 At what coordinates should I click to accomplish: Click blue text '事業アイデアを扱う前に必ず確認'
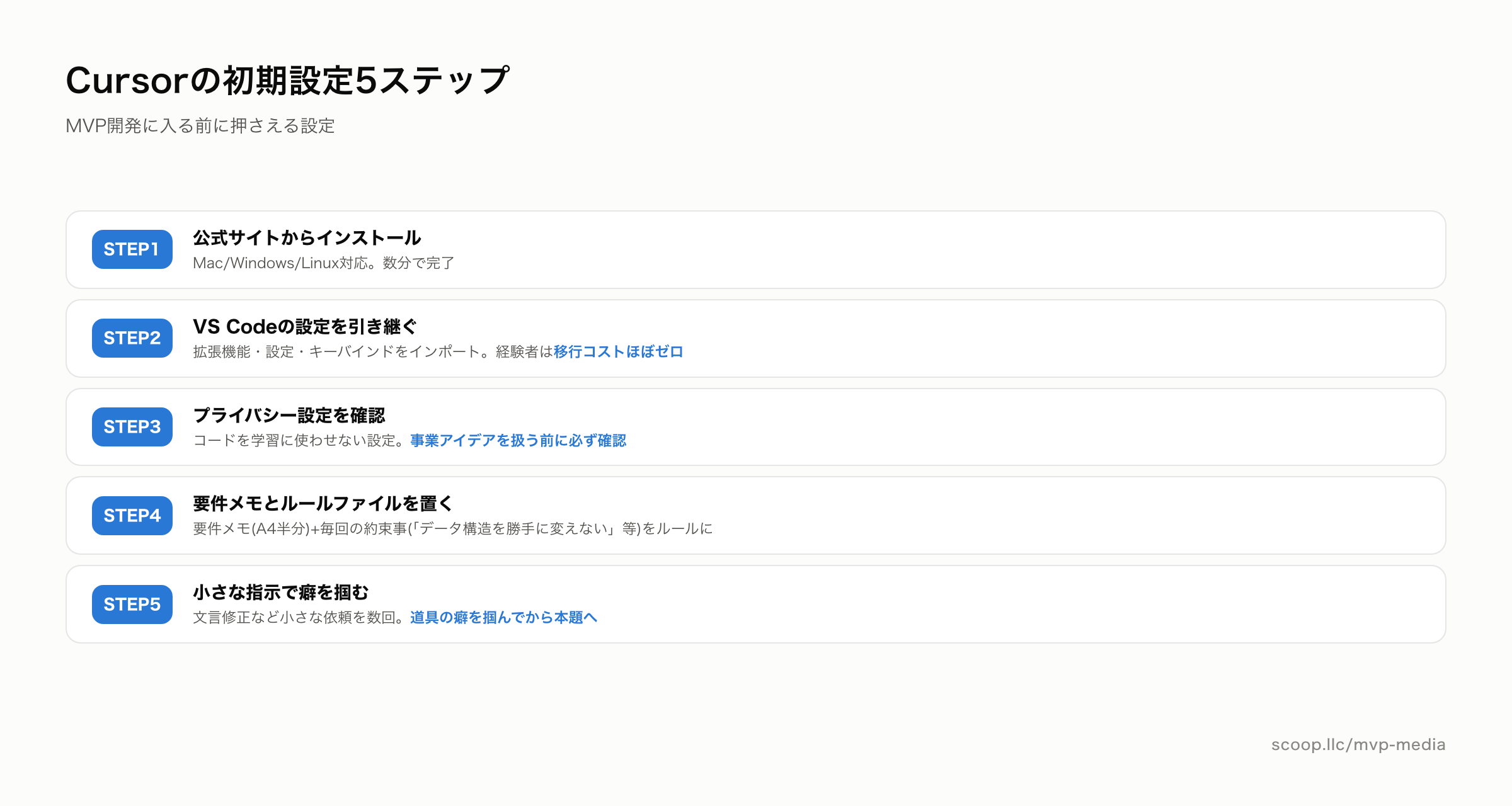click(518, 441)
